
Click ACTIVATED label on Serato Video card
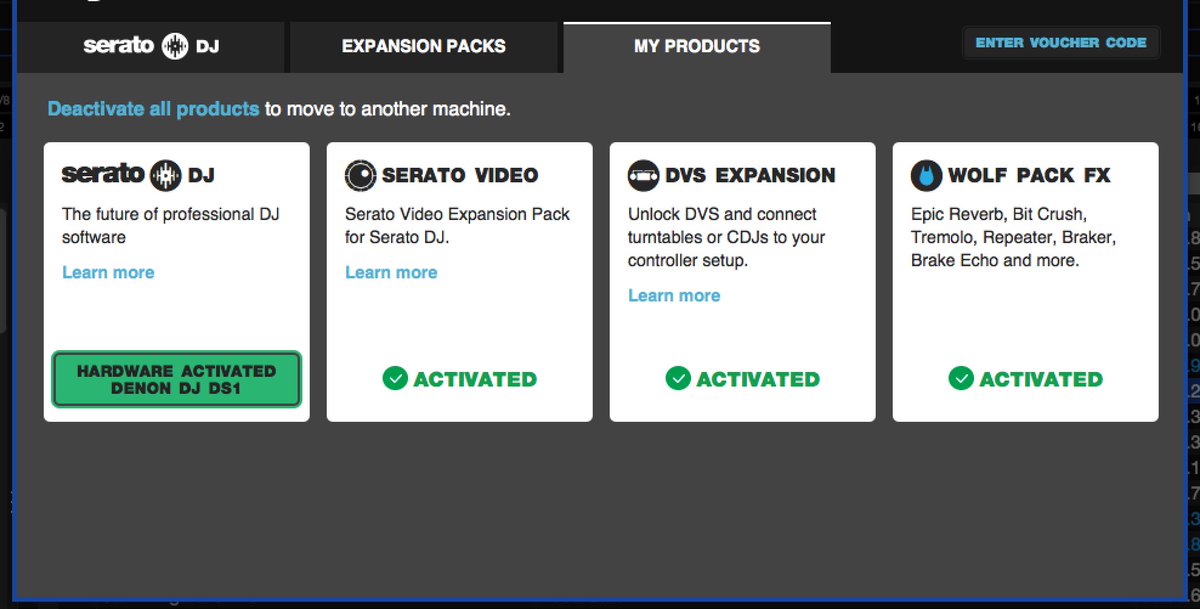[x=475, y=379]
